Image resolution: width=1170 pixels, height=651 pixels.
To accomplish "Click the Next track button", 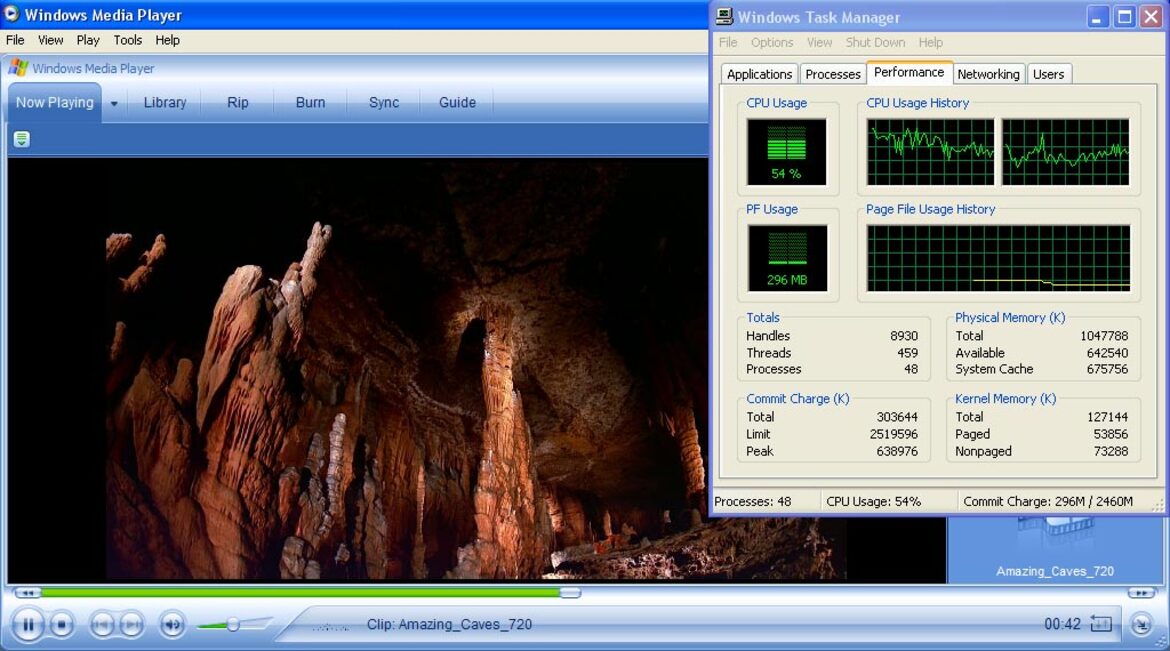I will tap(131, 624).
